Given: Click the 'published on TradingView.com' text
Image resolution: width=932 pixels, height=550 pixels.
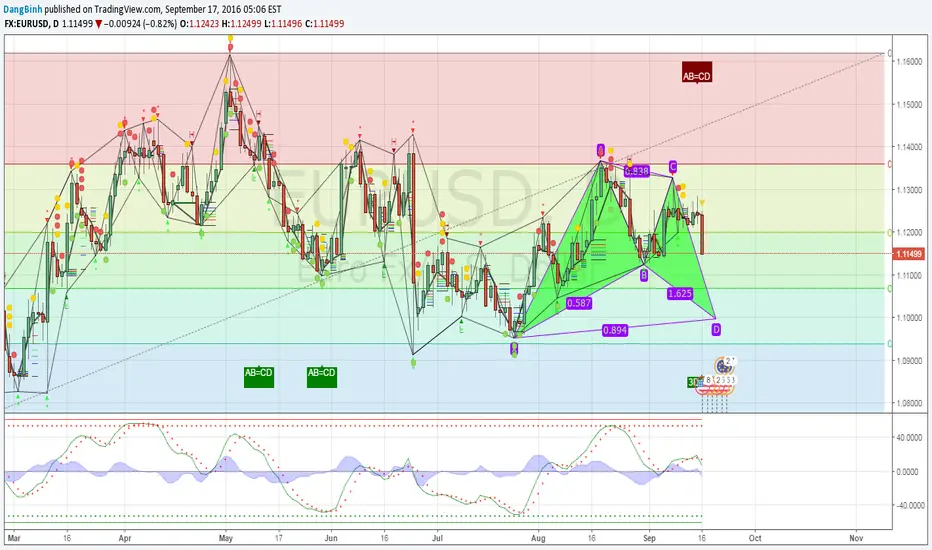Looking at the screenshot, I should 102,10.
